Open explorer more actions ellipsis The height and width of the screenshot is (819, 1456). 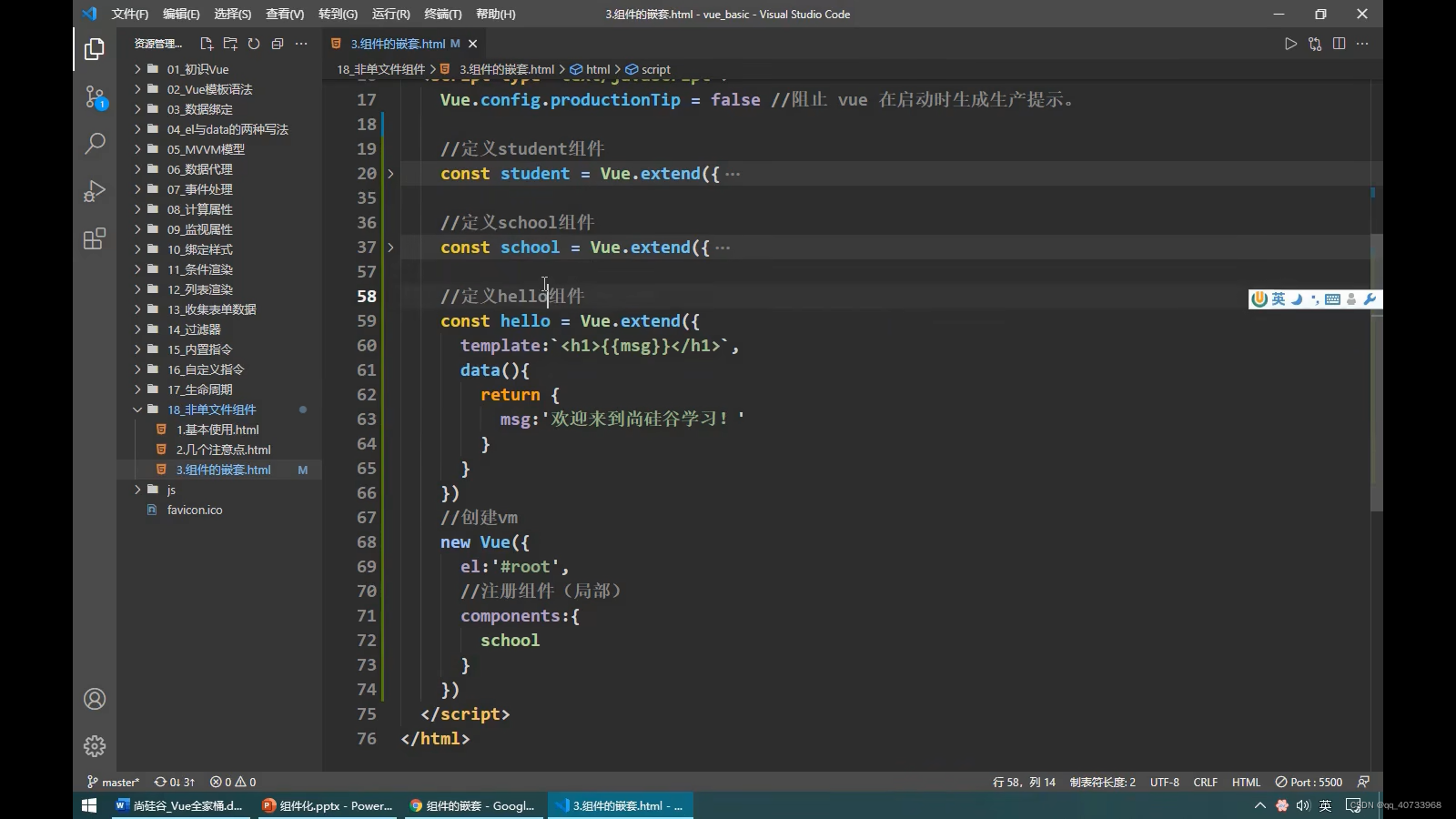pos(301,44)
